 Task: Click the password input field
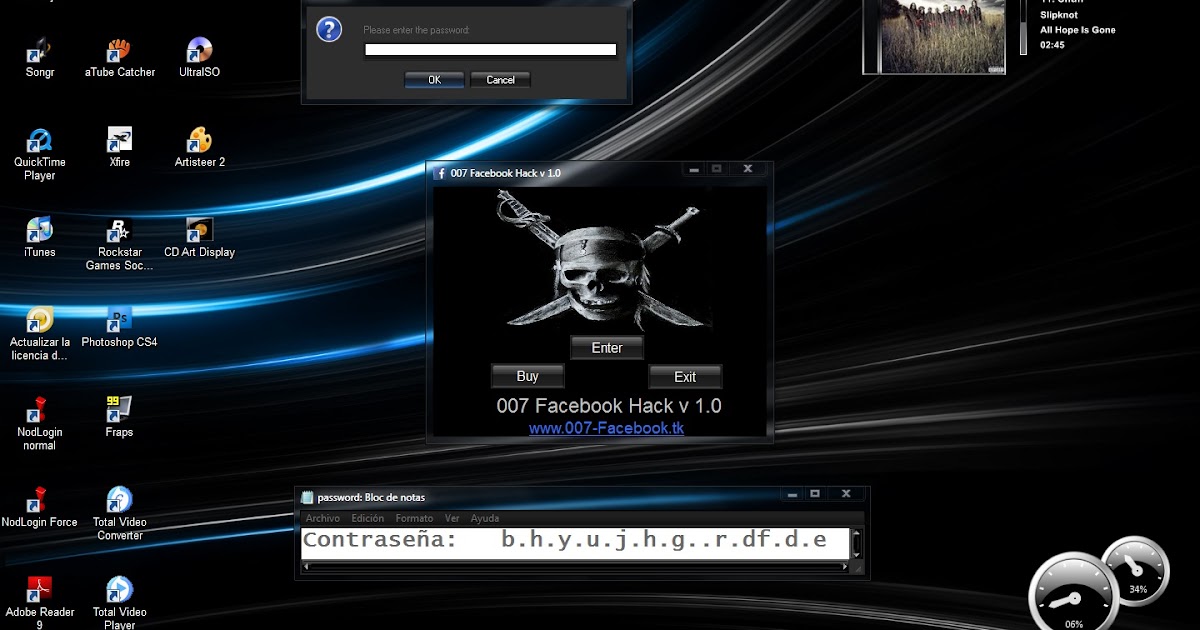pos(490,49)
